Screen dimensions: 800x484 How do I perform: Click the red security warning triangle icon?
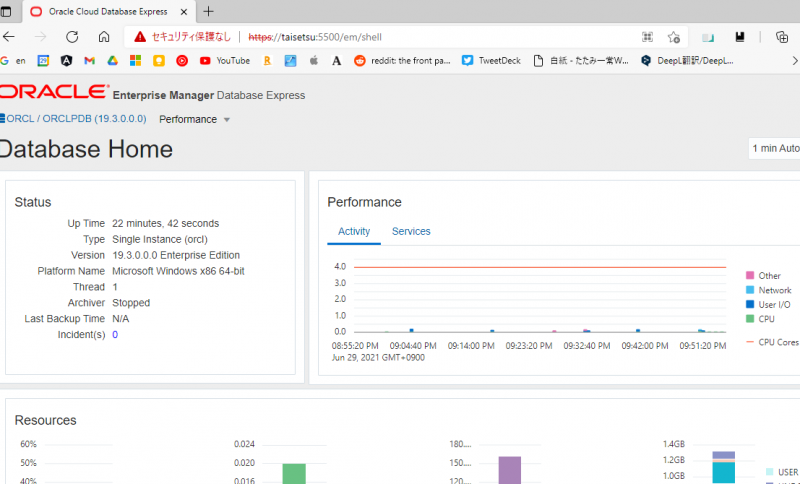[140, 37]
